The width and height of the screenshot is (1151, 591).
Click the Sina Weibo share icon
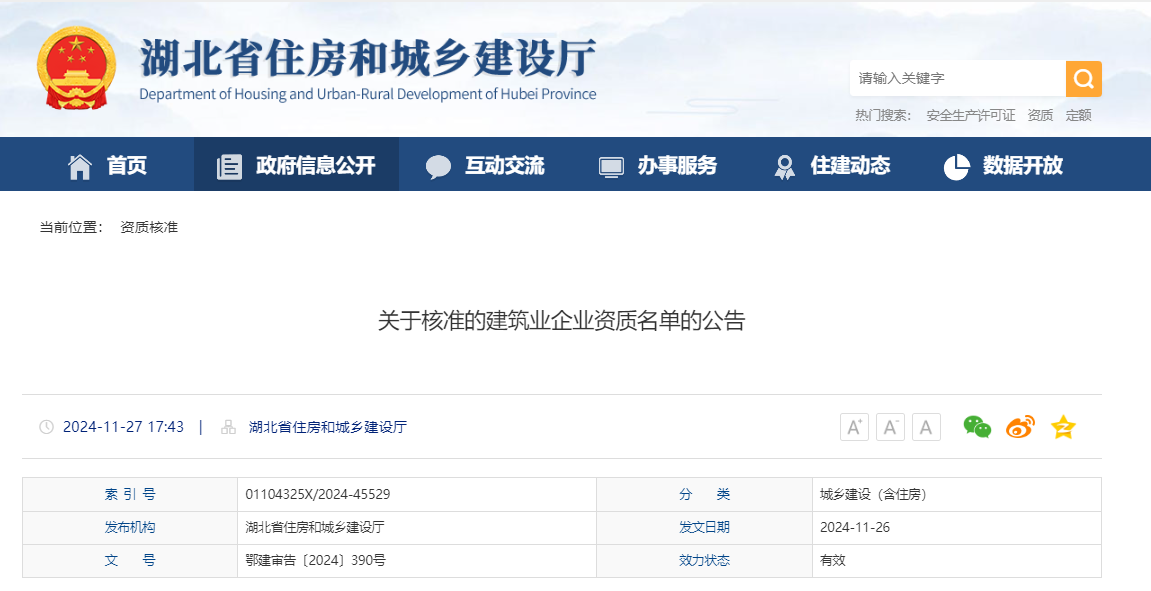coord(1020,427)
